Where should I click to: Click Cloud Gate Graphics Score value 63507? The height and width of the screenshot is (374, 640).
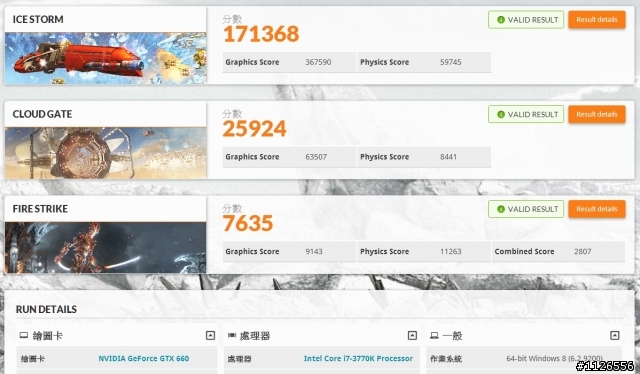pyautogui.click(x=316, y=157)
